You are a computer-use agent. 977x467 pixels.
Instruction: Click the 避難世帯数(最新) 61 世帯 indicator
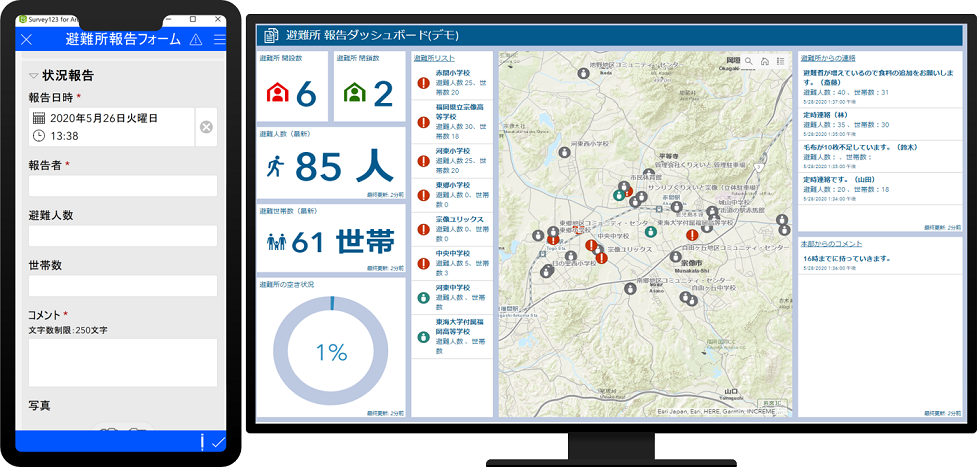(331, 238)
